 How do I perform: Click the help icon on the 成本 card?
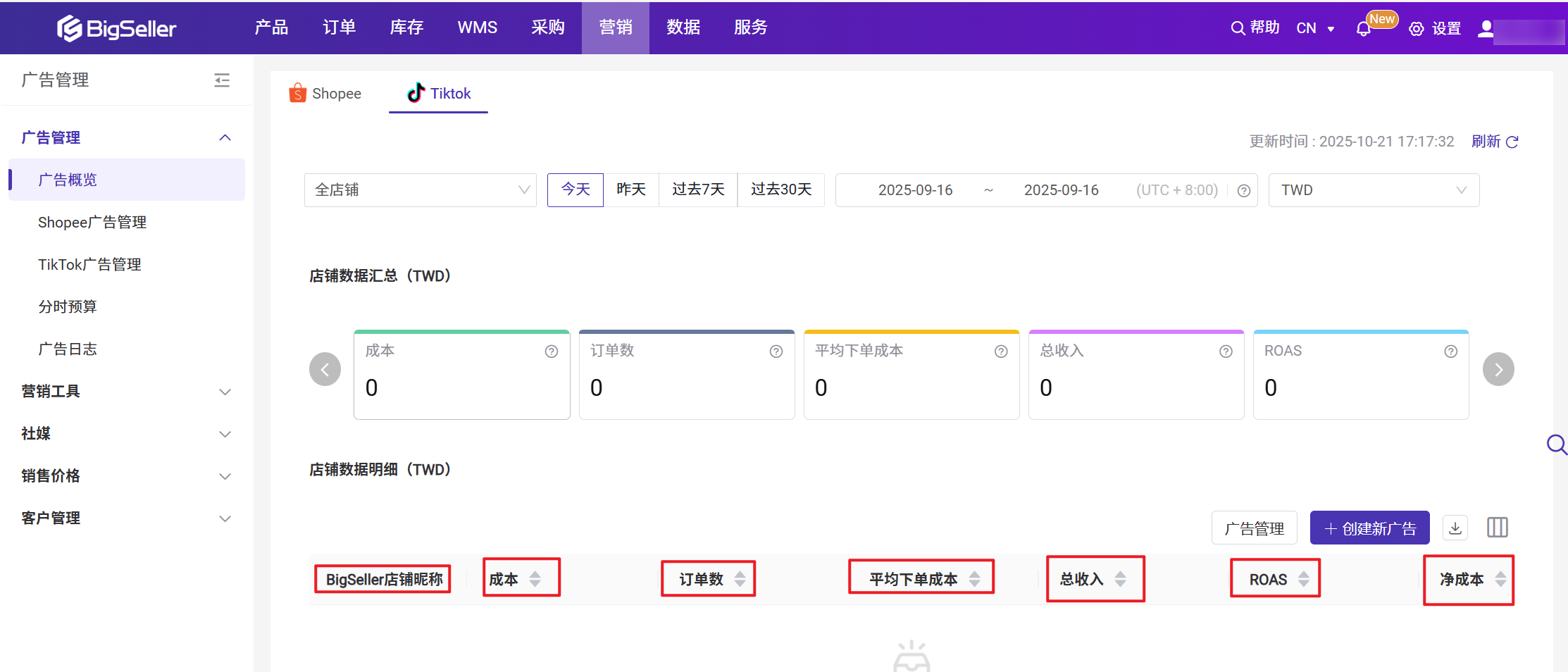point(552,351)
